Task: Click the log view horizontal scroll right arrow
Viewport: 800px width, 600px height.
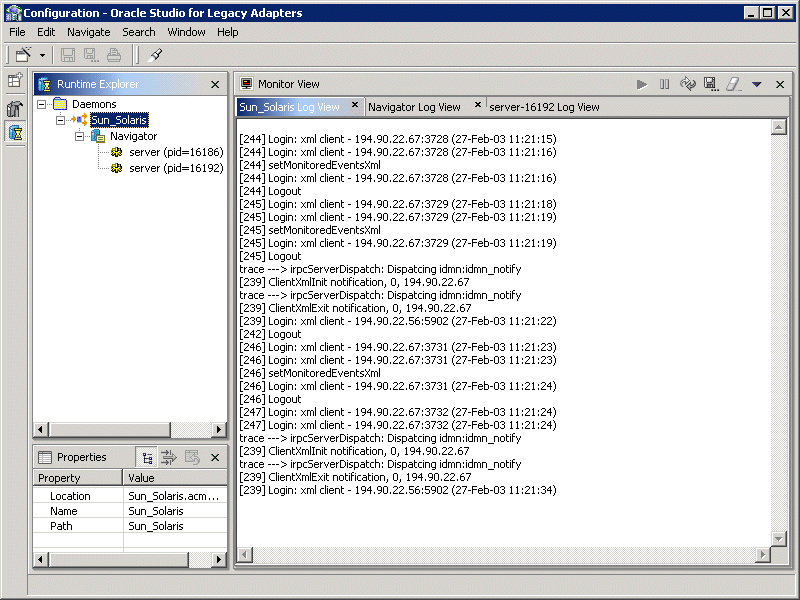Action: [763, 555]
